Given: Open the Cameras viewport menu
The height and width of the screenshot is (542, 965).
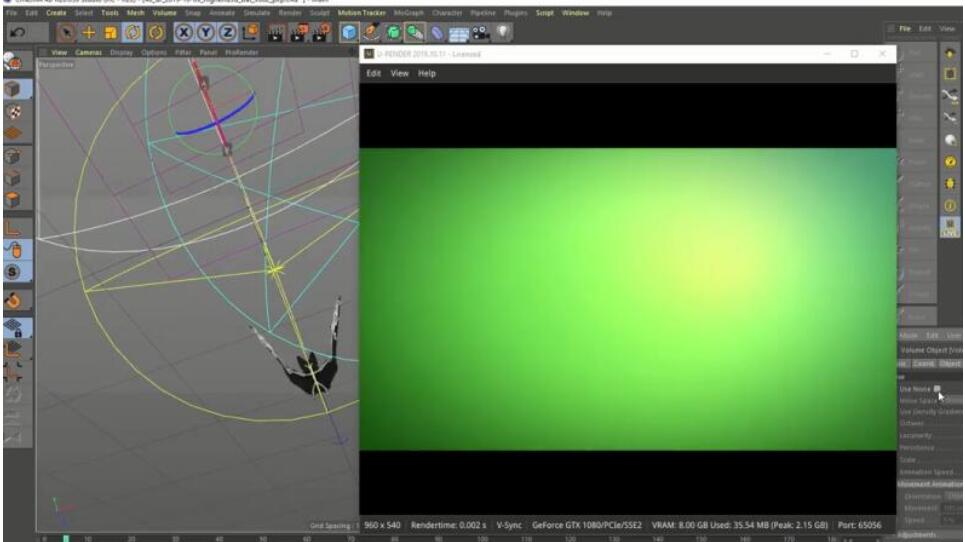Looking at the screenshot, I should click(x=89, y=52).
